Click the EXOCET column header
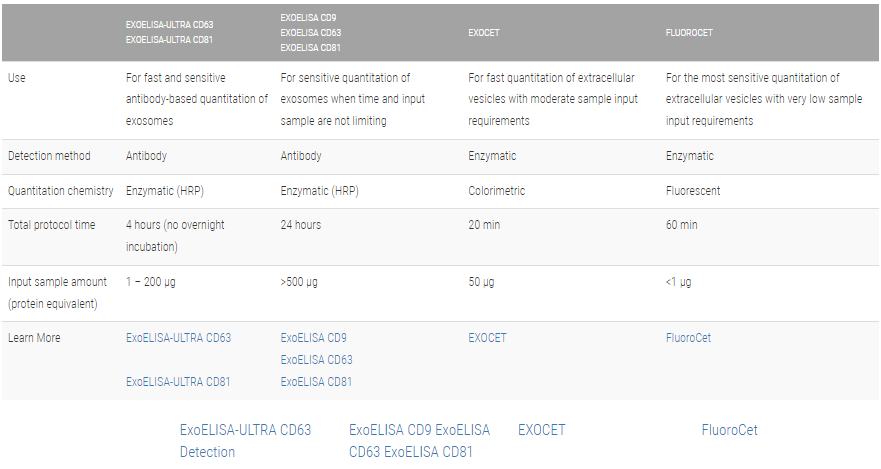 [484, 33]
